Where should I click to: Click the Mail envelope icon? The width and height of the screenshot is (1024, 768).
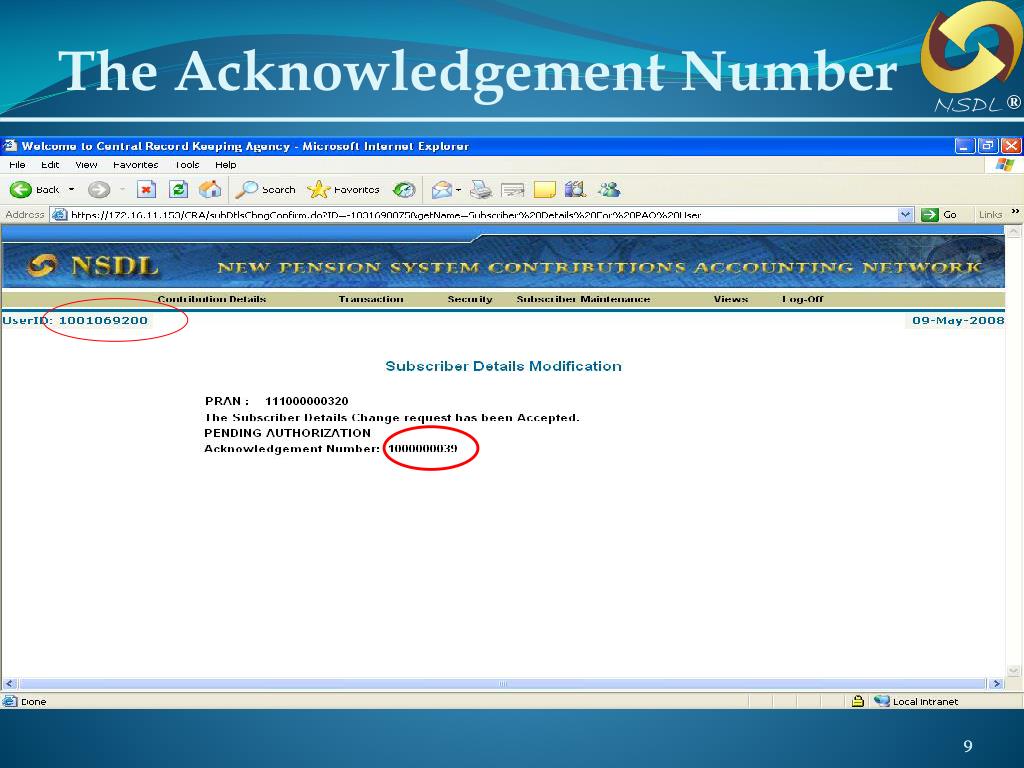(x=442, y=190)
